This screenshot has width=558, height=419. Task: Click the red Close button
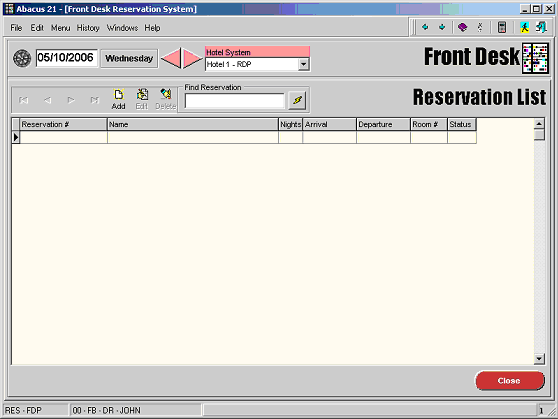(510, 381)
